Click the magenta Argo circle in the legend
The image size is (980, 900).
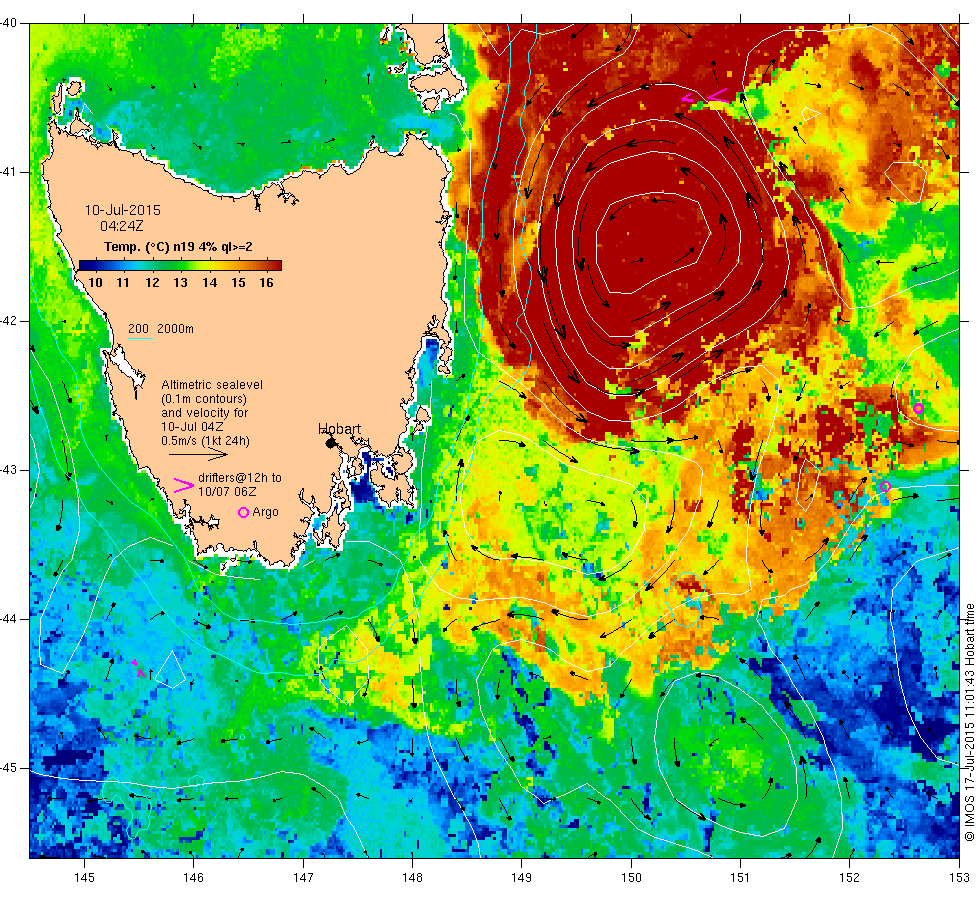pyautogui.click(x=244, y=512)
